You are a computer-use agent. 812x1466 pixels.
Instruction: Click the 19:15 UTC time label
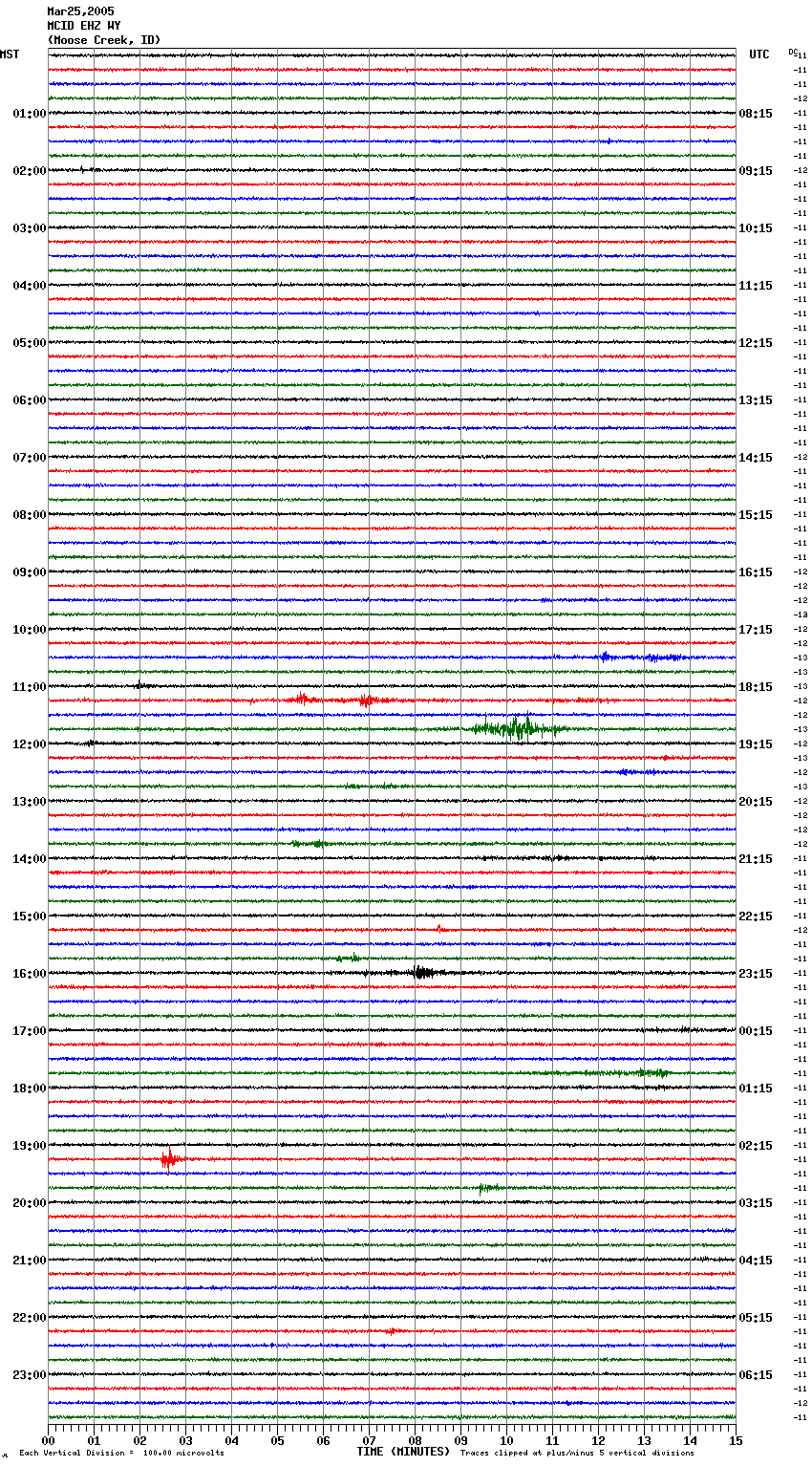(756, 744)
